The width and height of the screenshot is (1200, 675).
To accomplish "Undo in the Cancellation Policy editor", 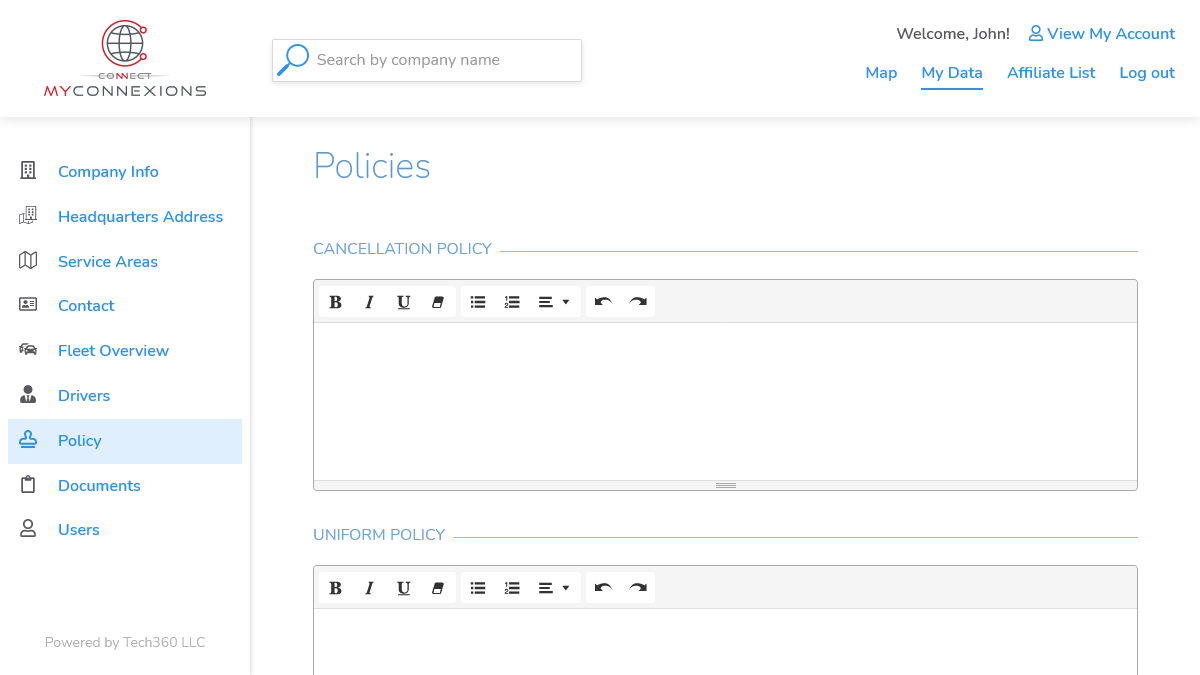I will click(x=603, y=302).
